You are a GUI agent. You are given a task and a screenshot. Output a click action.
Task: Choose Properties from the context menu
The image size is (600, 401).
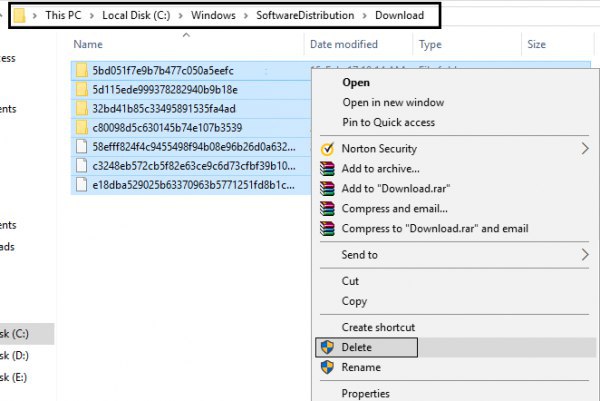click(366, 393)
